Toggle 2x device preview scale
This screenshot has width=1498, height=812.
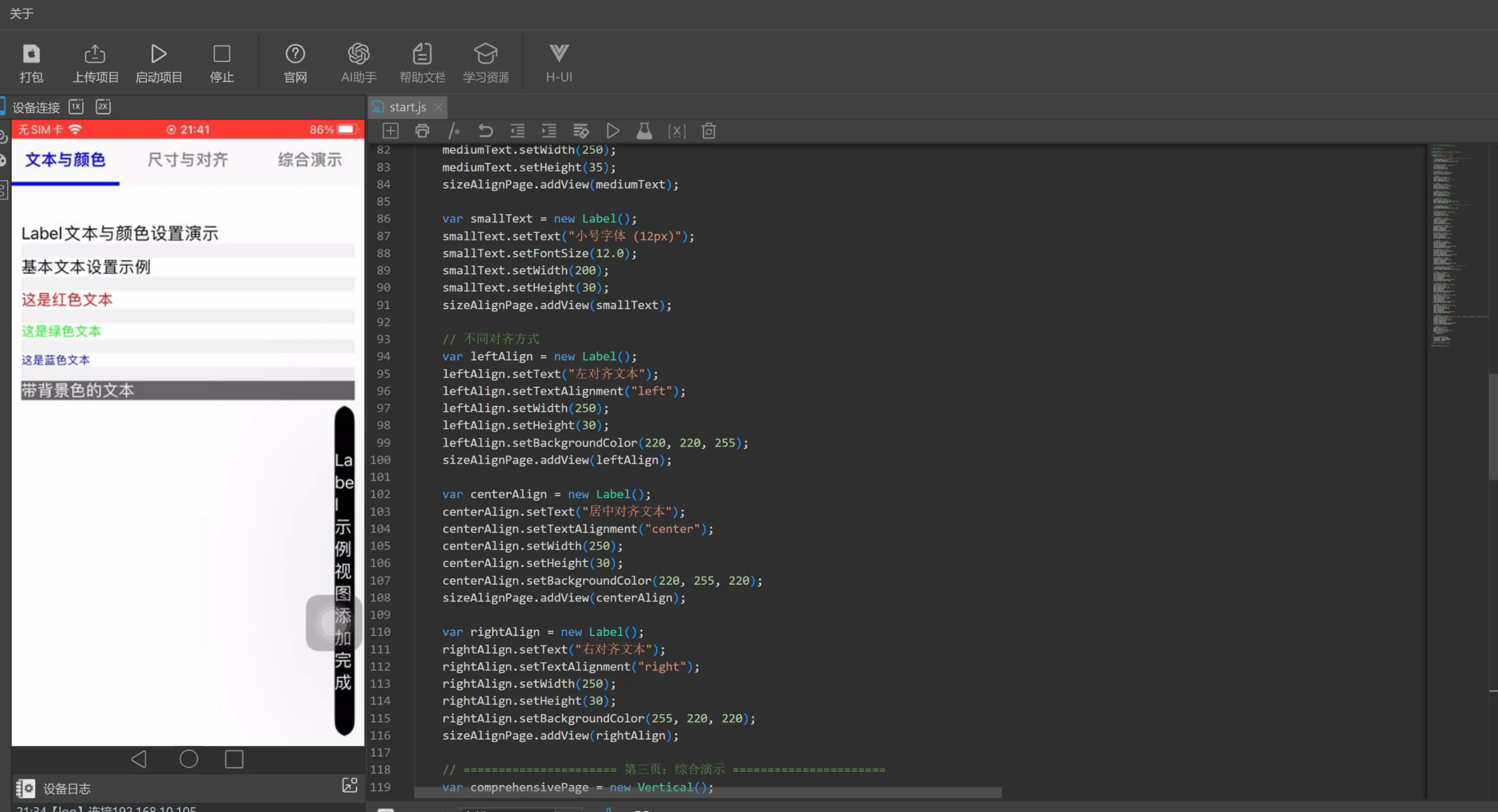[x=103, y=107]
